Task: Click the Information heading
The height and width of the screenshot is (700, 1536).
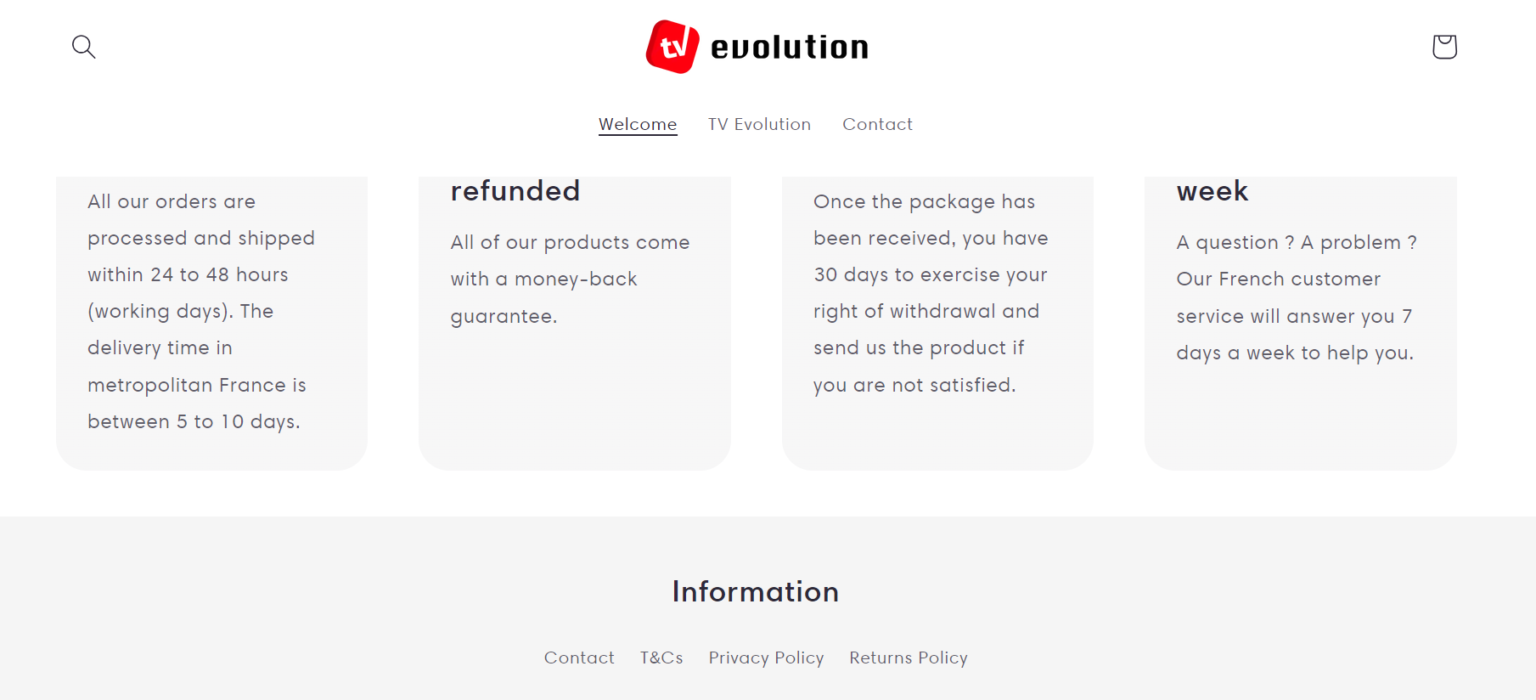Action: (755, 591)
